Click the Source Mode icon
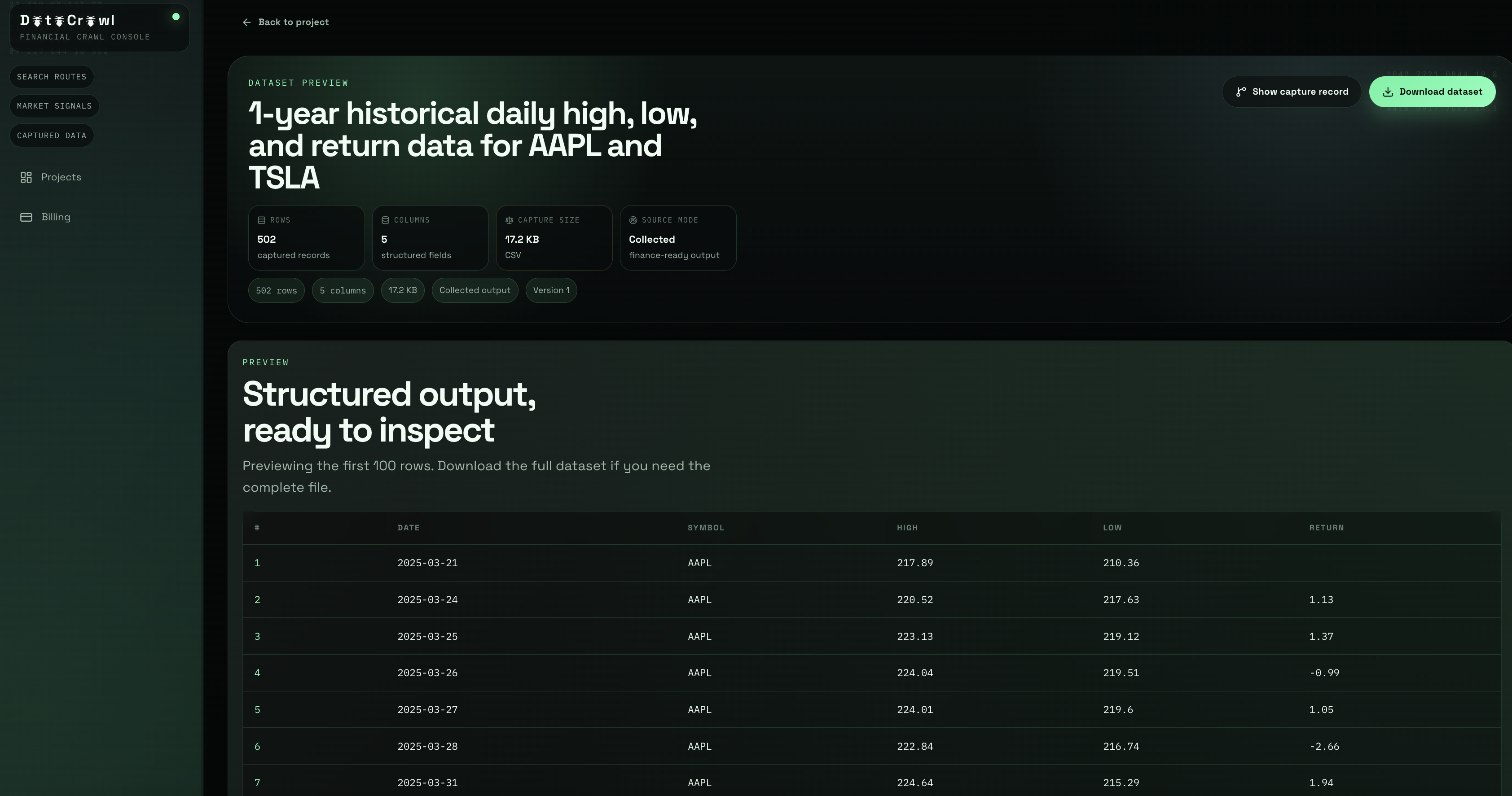The height and width of the screenshot is (796, 1512). 633,220
